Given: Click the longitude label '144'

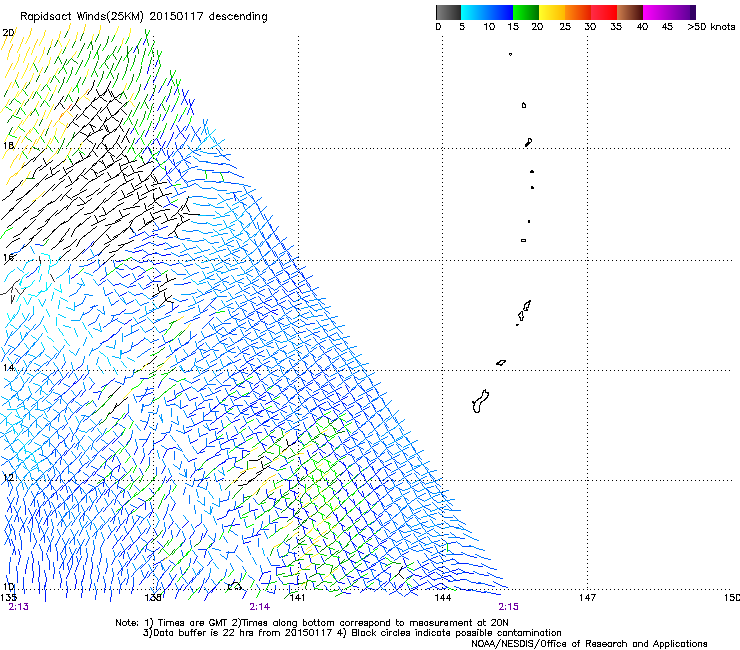Looking at the screenshot, I should (443, 598).
